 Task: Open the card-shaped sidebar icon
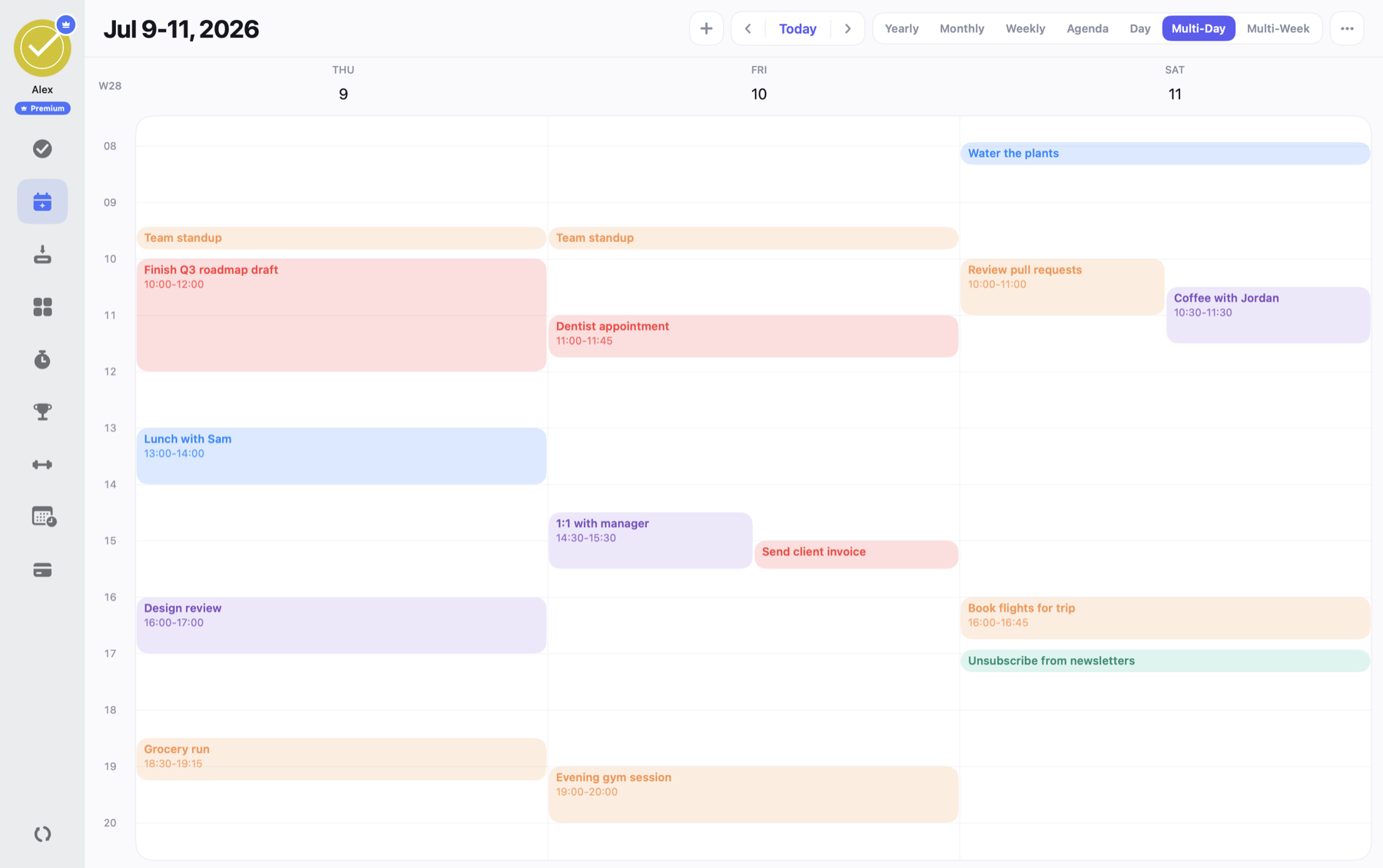[42, 570]
